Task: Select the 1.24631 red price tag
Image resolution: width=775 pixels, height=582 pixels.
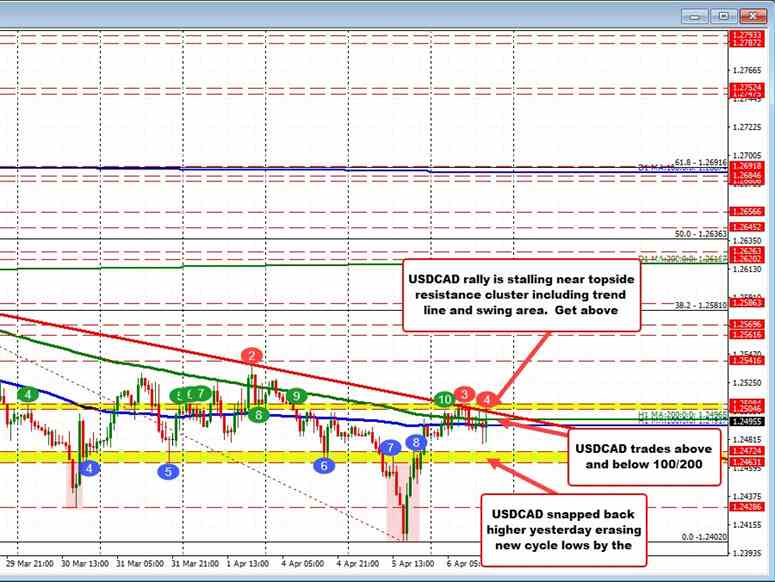Action: (x=746, y=462)
